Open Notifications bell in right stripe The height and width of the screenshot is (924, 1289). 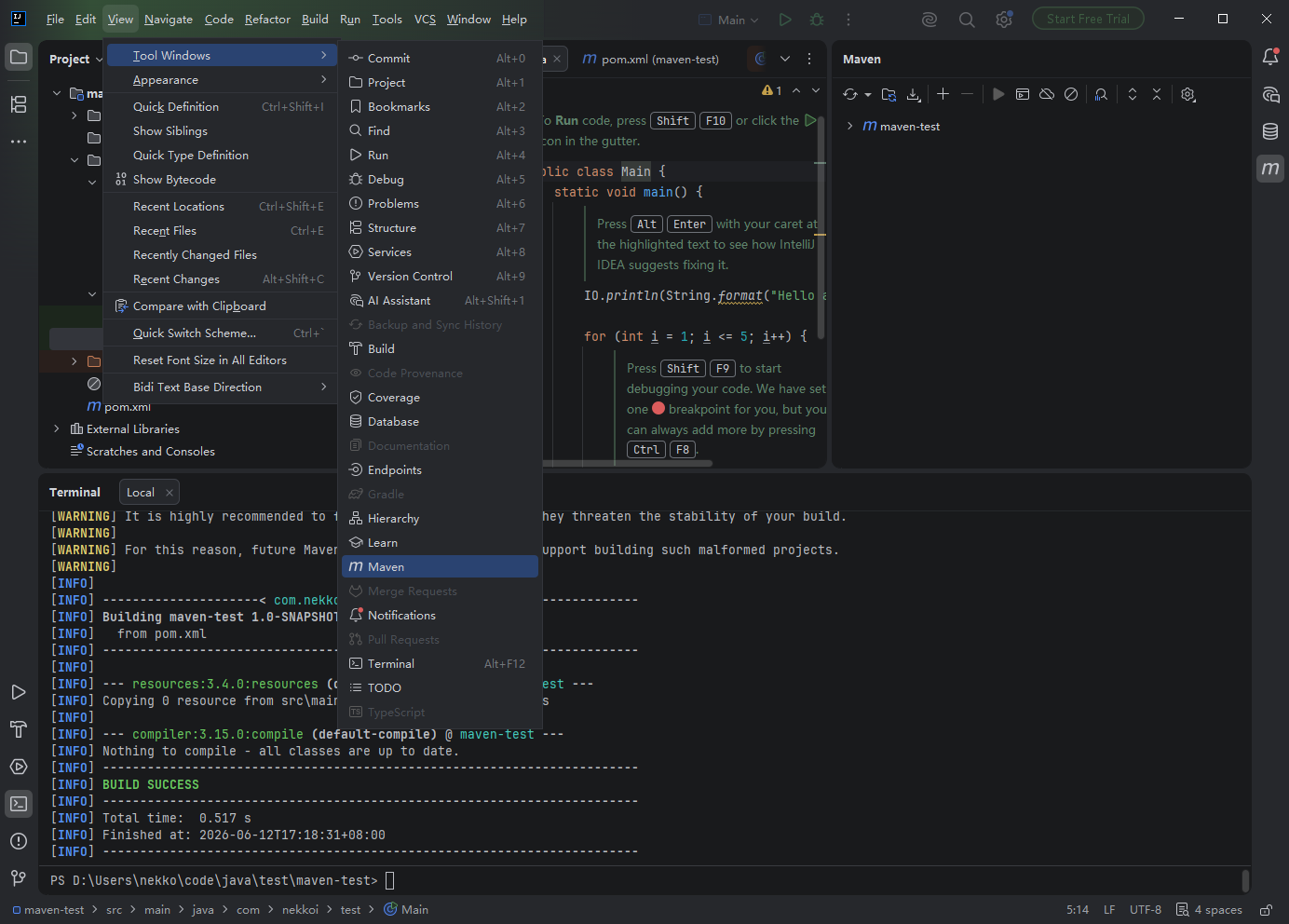[x=1270, y=57]
